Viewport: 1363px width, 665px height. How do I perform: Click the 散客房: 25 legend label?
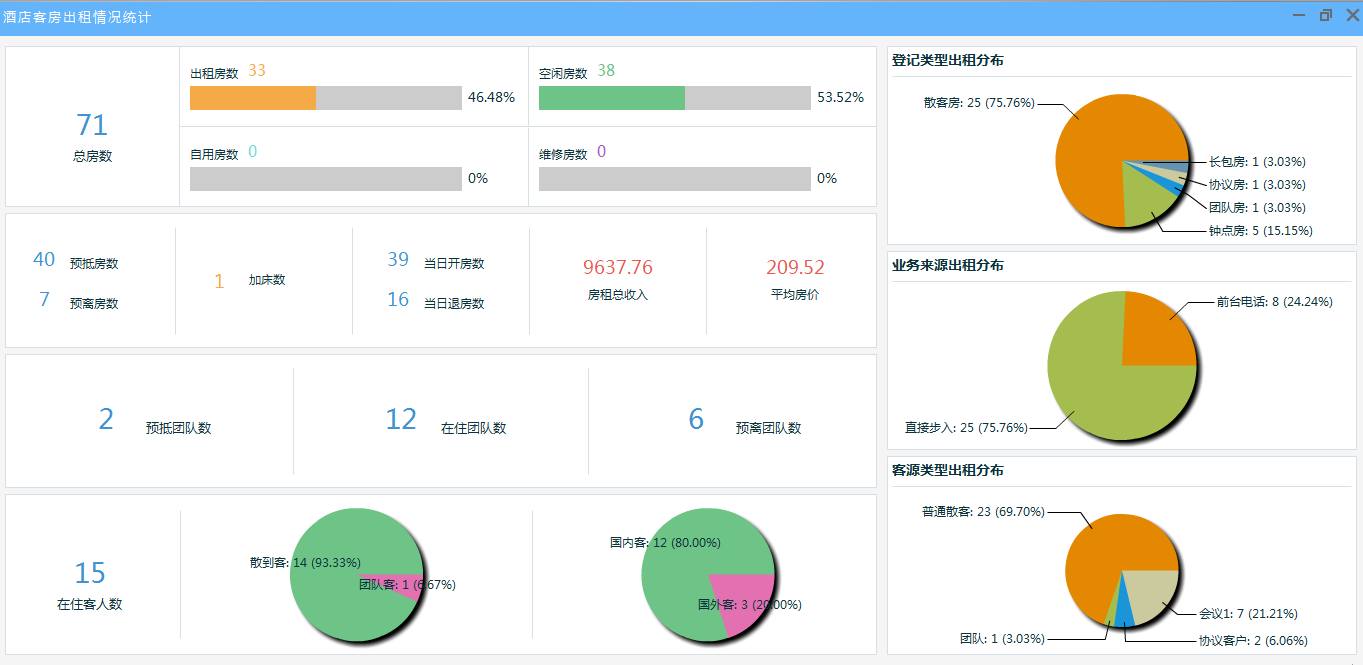tap(980, 103)
